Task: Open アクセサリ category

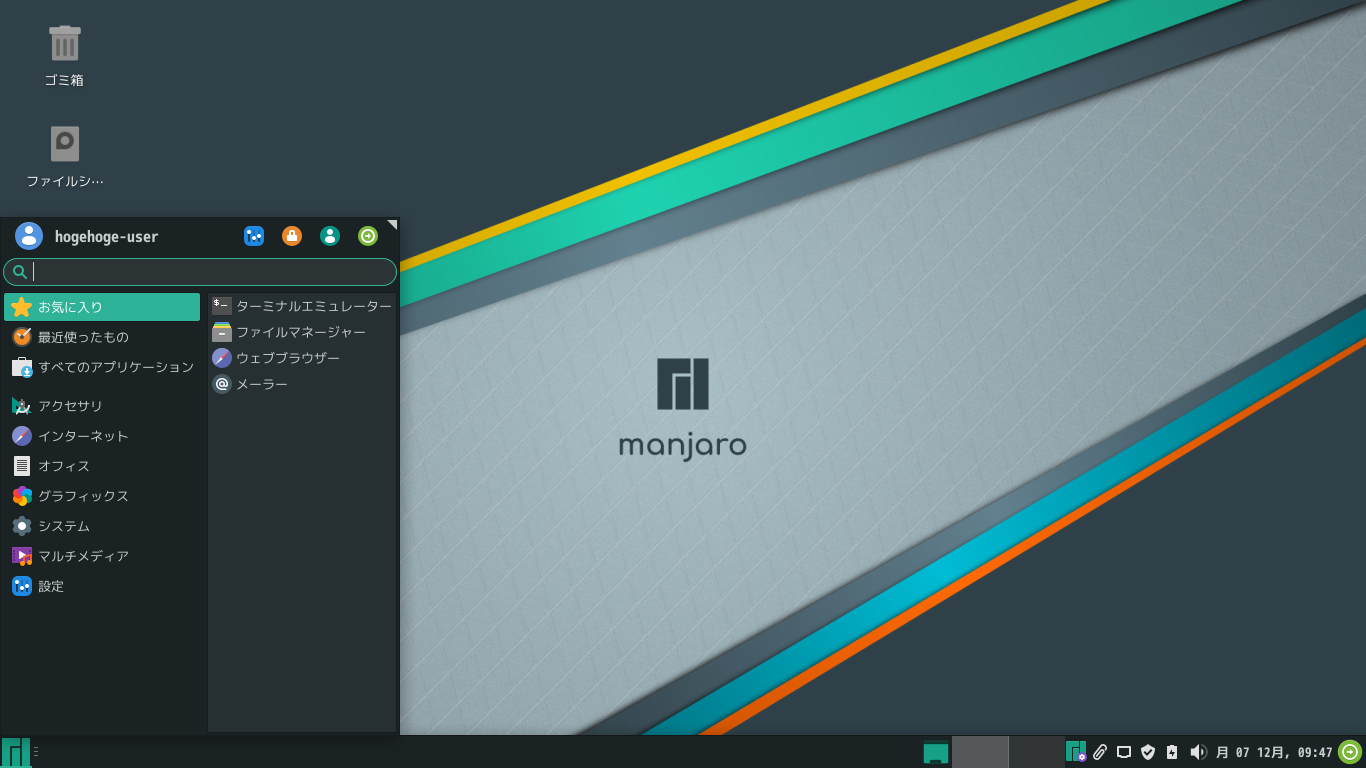Action: [102, 406]
